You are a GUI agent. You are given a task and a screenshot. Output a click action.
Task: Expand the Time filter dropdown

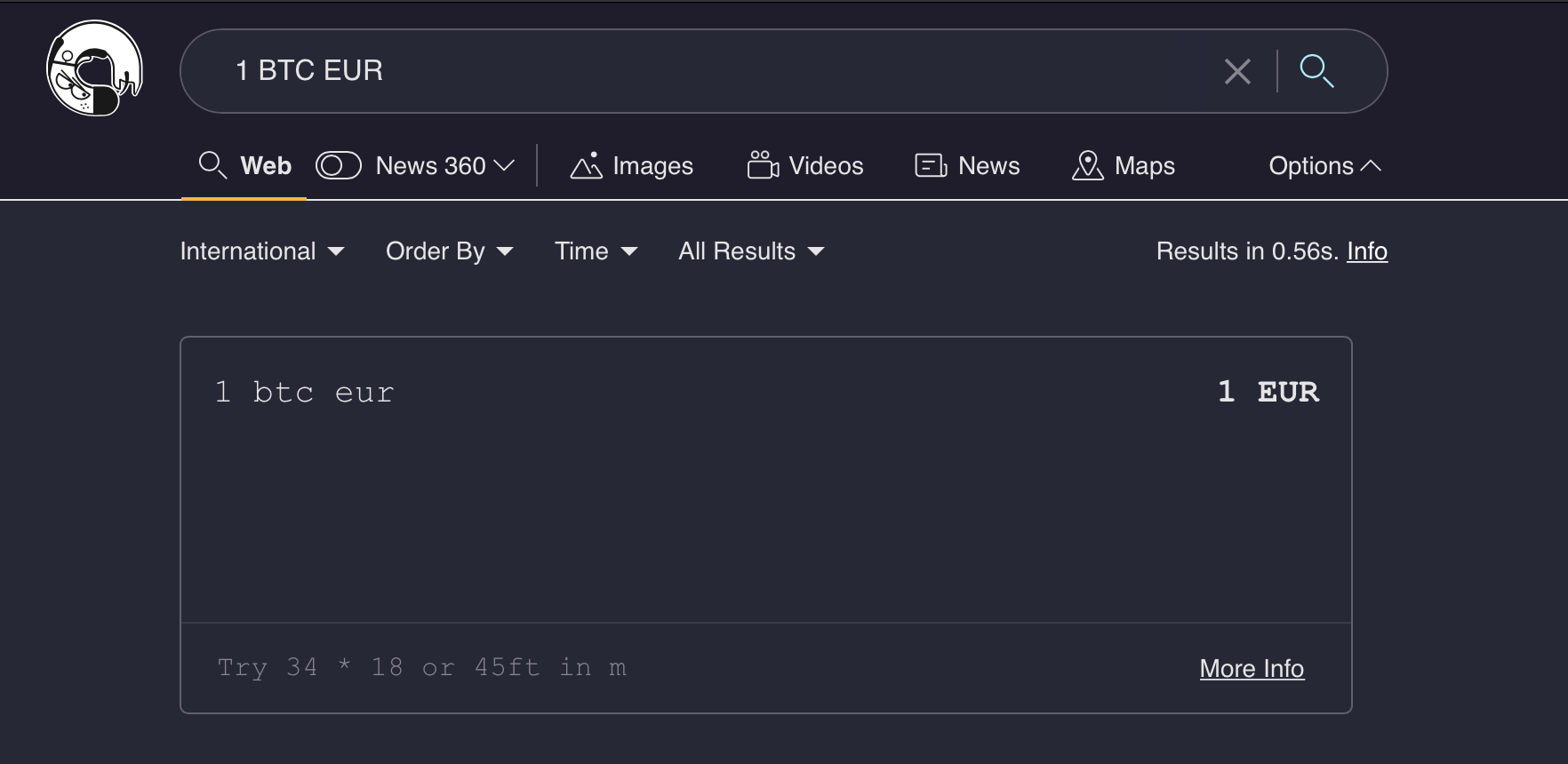596,251
